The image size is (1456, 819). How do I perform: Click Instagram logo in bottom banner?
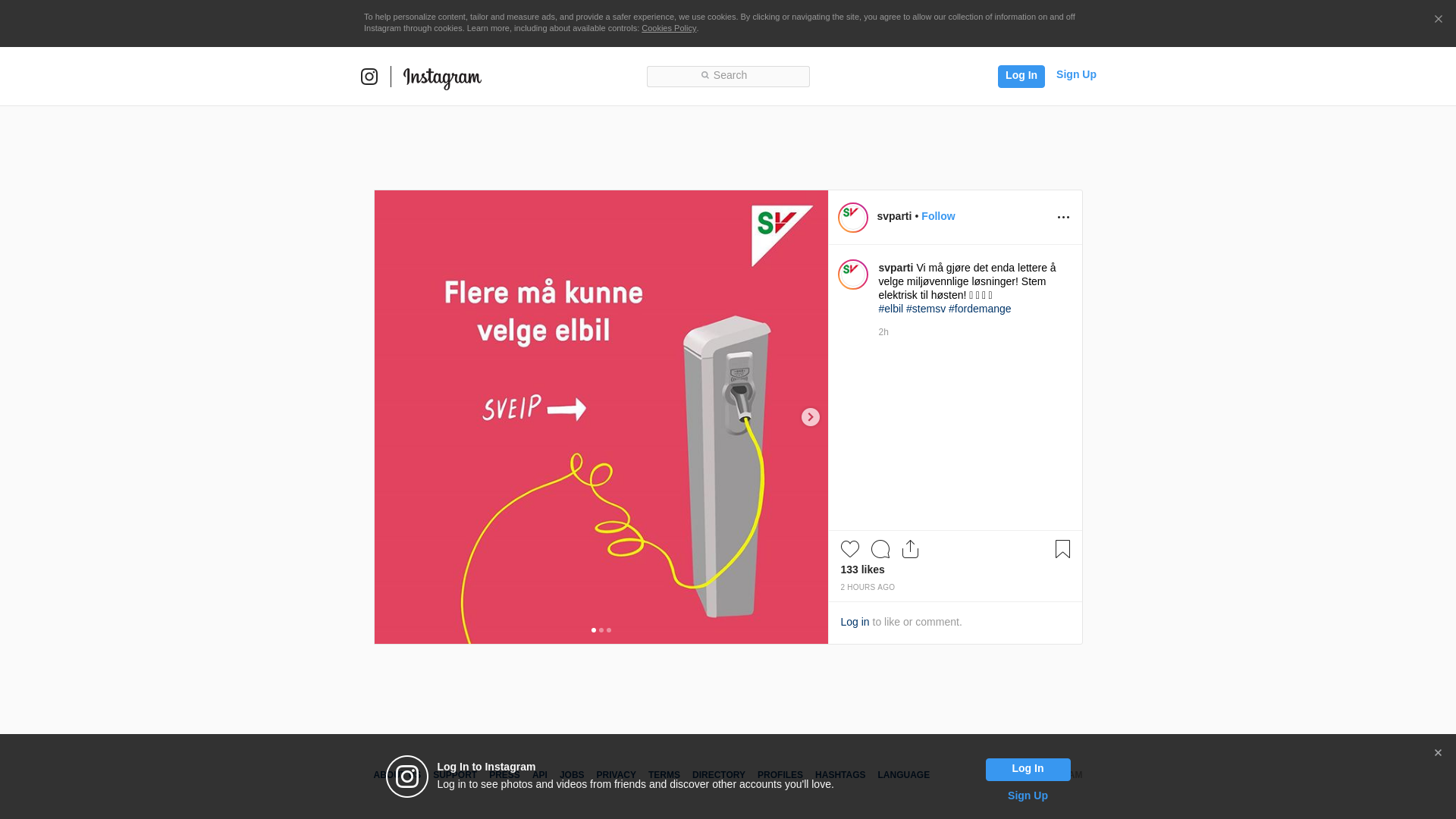(407, 777)
